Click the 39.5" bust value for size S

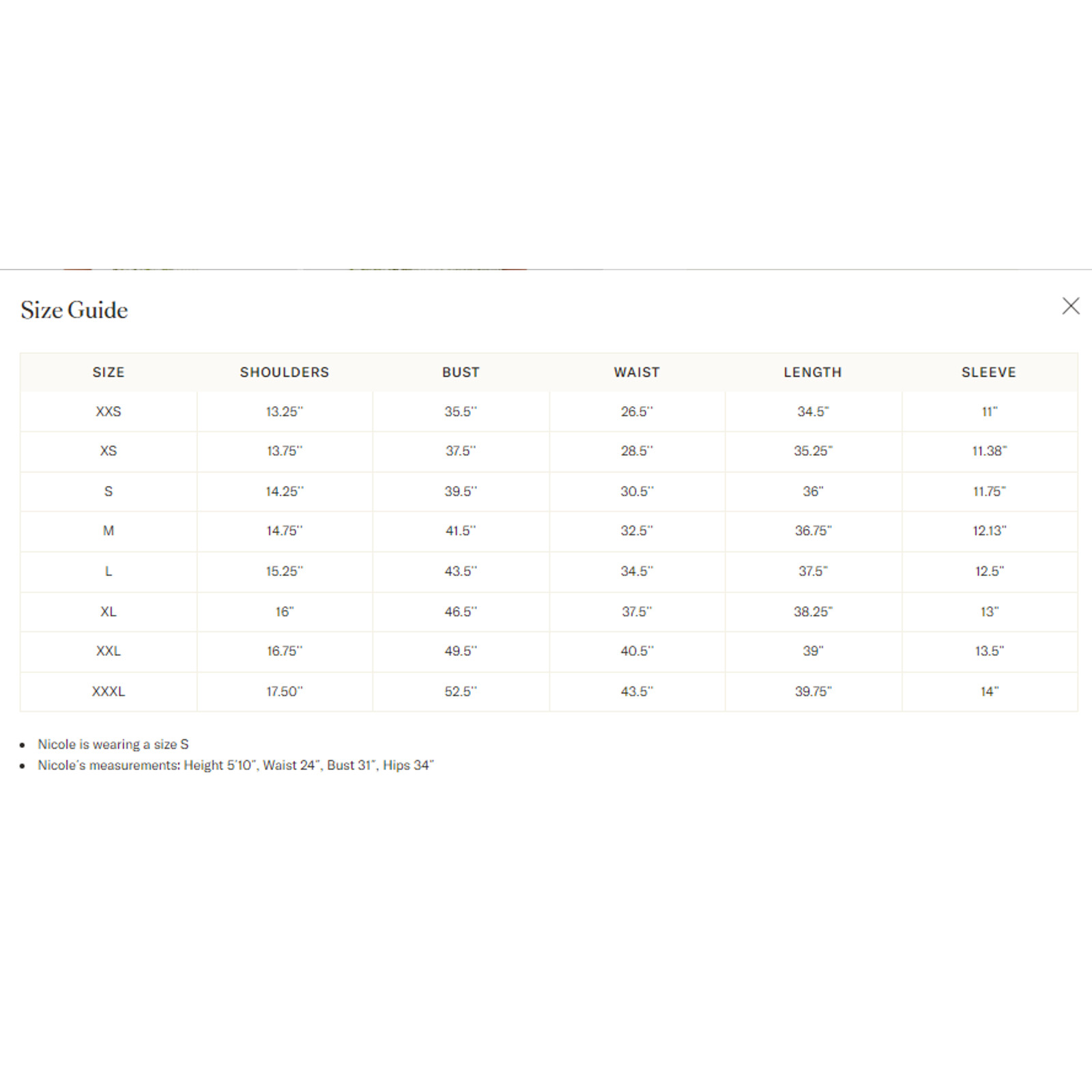461,491
